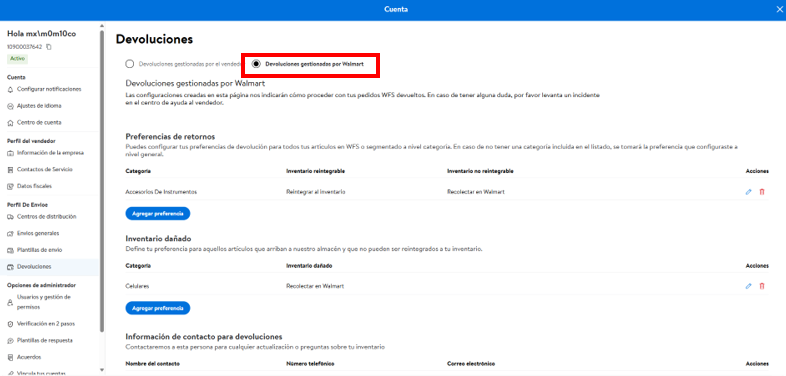The width and height of the screenshot is (786, 376).
Task: Edit the Accesorios De Instrumentos preference
Action: [x=748, y=192]
